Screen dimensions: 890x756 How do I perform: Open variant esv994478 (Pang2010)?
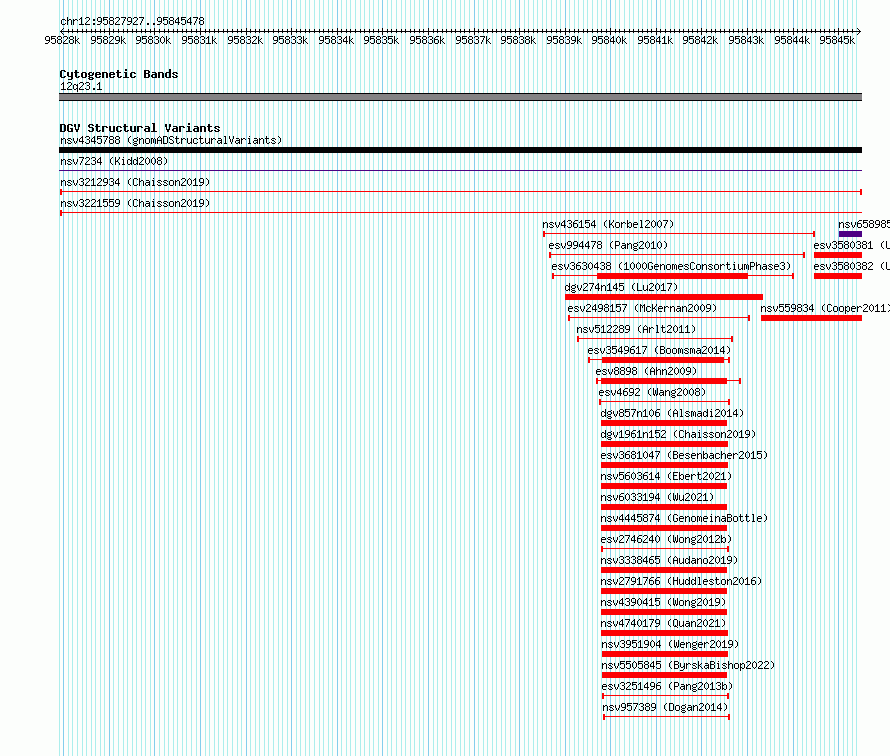pos(608,245)
